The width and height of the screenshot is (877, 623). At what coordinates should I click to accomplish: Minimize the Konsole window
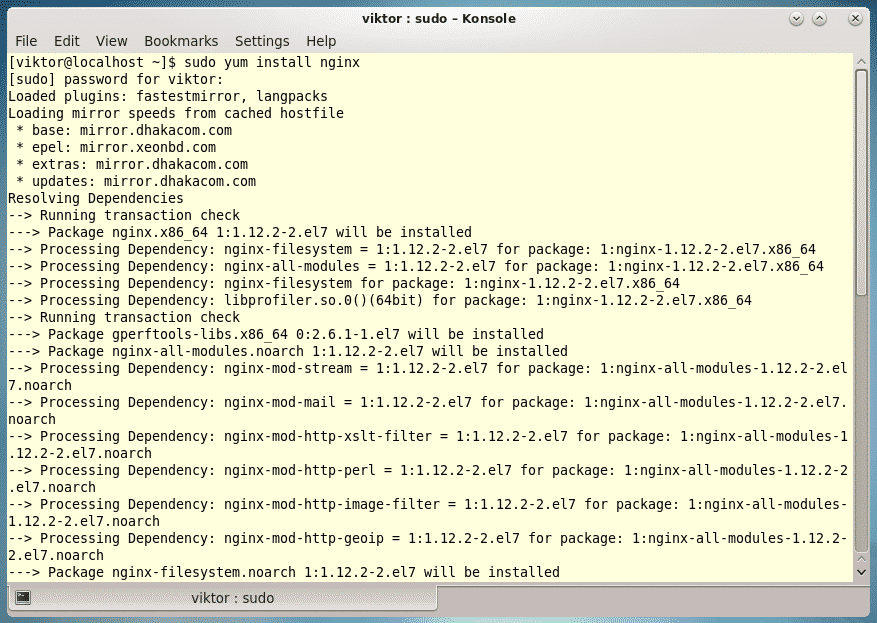(x=796, y=18)
